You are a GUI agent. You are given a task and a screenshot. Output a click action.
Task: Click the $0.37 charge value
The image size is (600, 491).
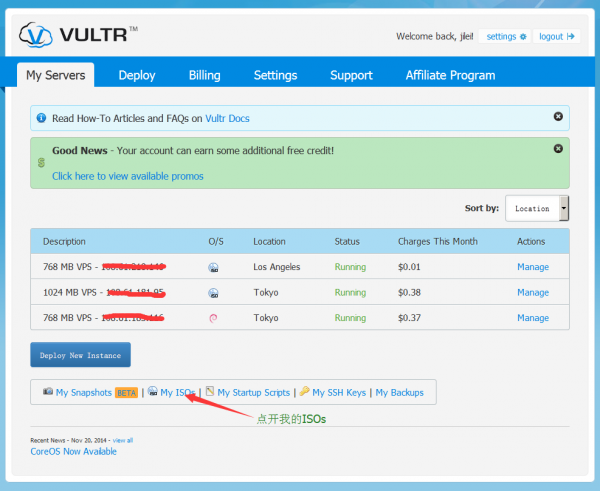tap(409, 318)
